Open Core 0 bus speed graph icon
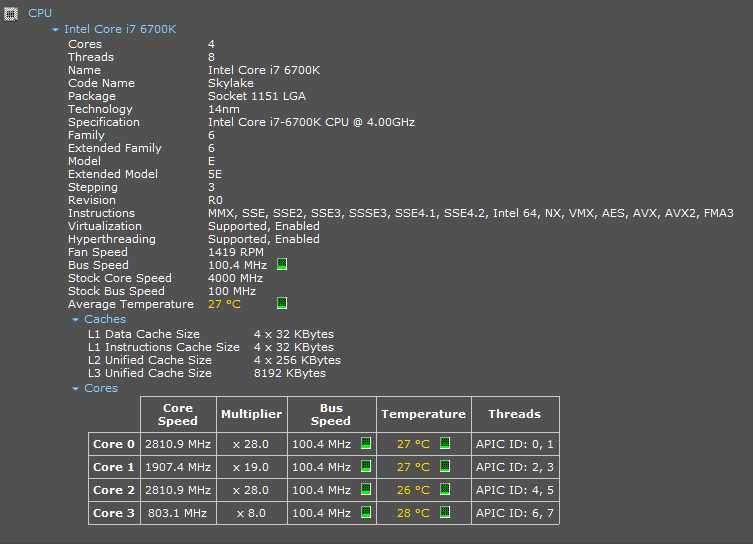The image size is (753, 544). 366,443
